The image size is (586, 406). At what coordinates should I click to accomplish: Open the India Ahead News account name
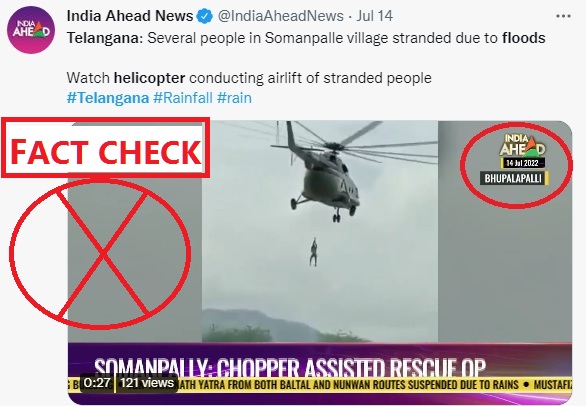pos(130,16)
